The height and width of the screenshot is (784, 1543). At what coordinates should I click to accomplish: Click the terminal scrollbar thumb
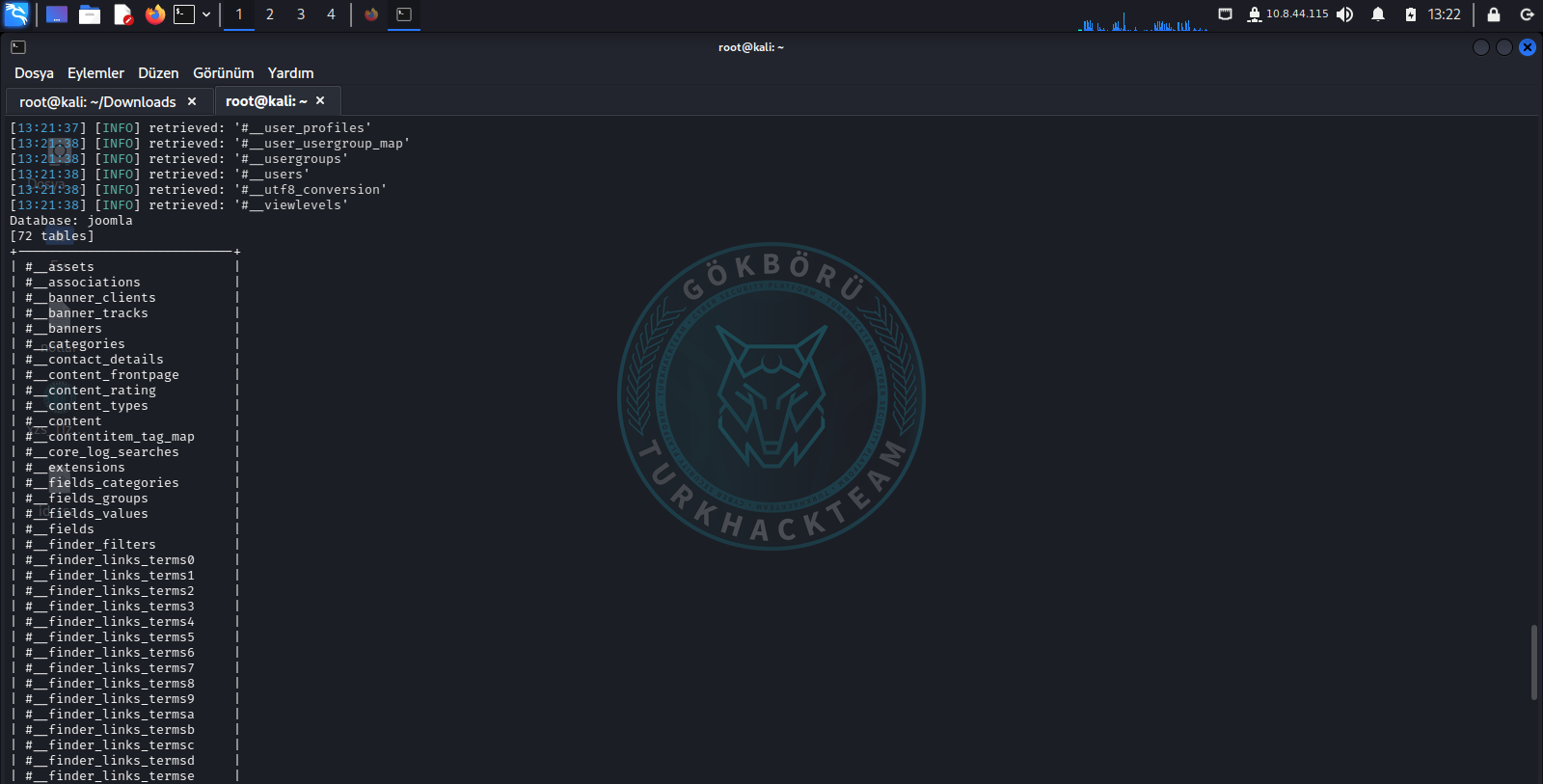click(x=1533, y=662)
